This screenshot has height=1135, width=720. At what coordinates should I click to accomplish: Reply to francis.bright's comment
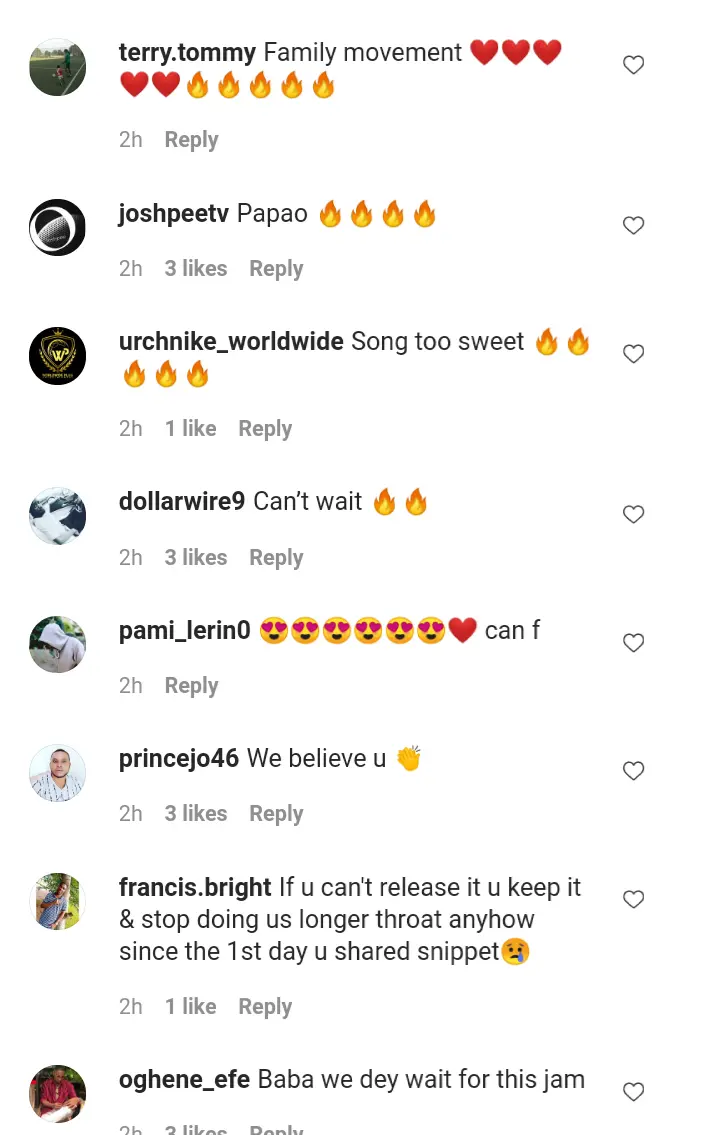click(x=265, y=1007)
